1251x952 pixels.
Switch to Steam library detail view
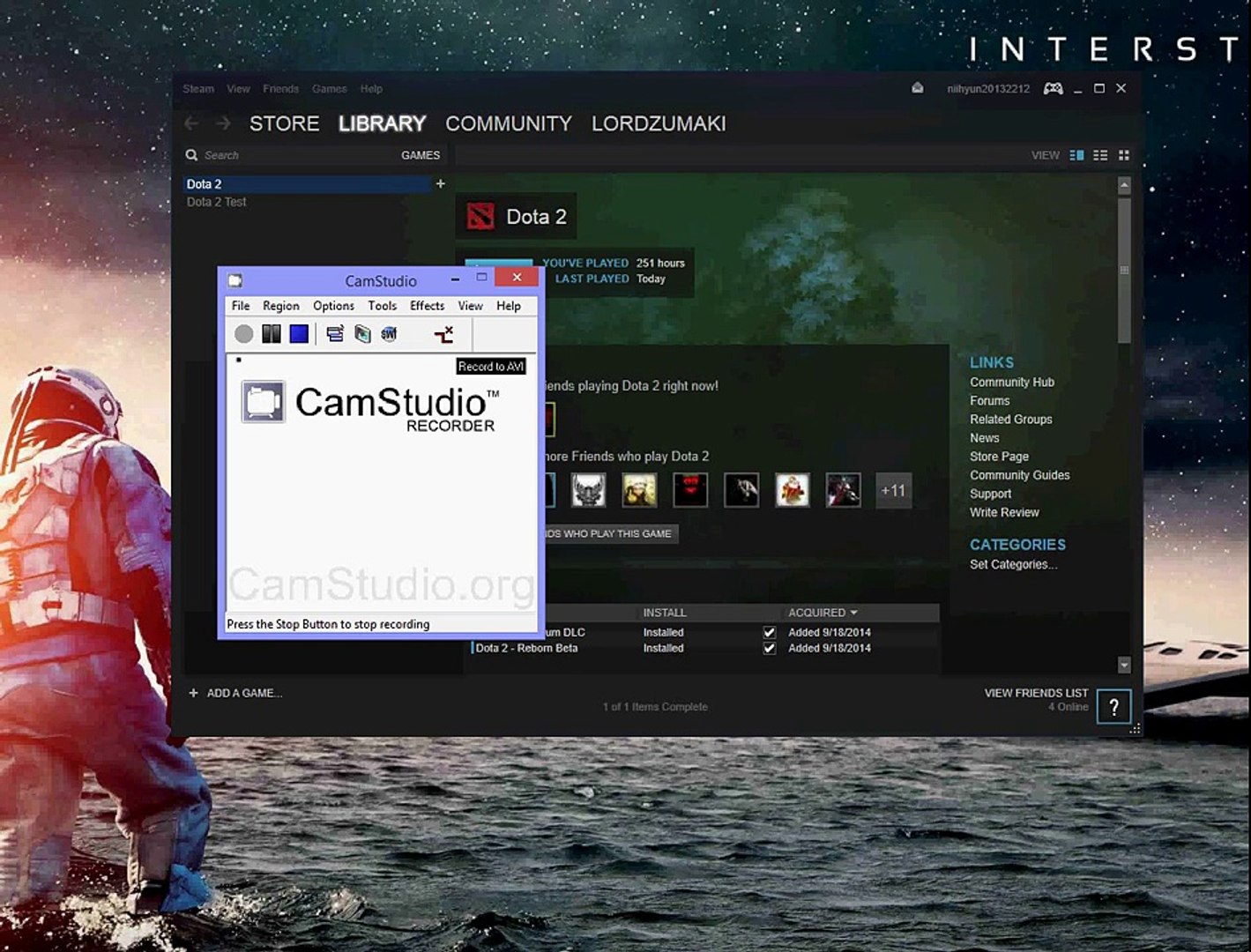click(x=1076, y=155)
